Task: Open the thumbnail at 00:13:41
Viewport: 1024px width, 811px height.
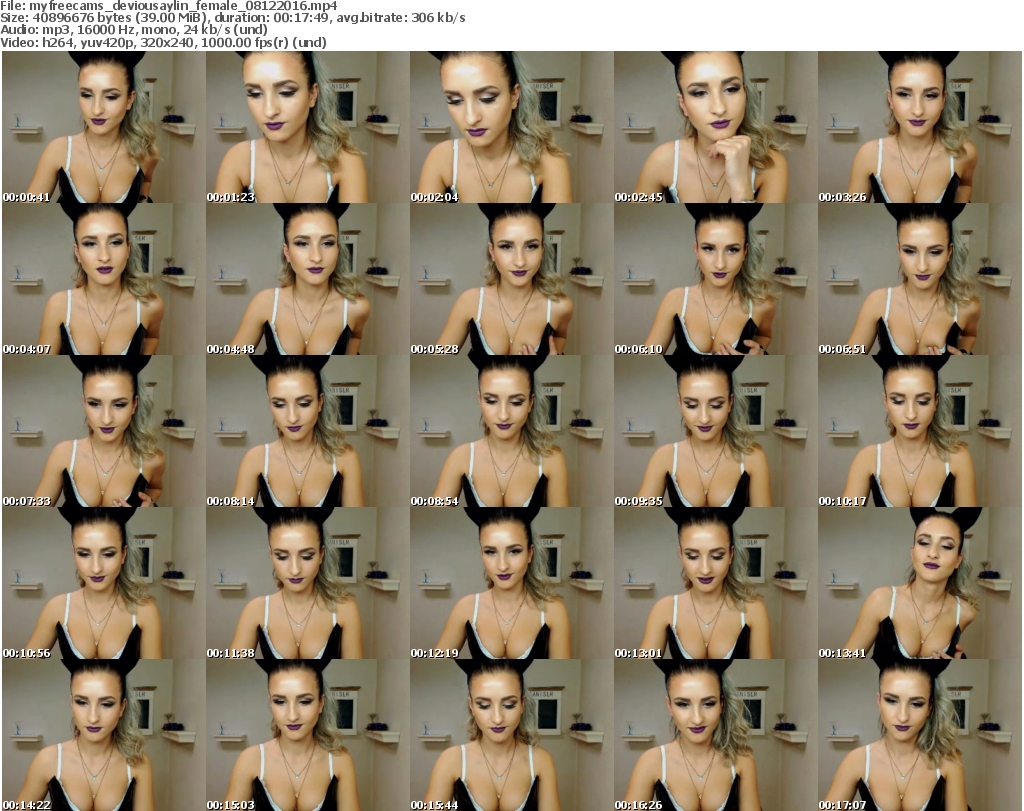Action: pyautogui.click(x=919, y=583)
